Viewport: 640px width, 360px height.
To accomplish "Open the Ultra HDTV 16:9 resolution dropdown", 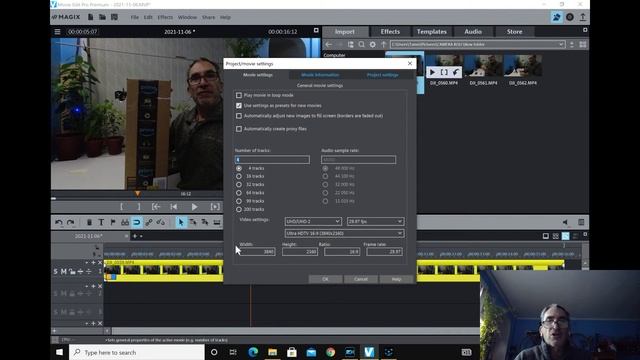I will click(x=344, y=233).
